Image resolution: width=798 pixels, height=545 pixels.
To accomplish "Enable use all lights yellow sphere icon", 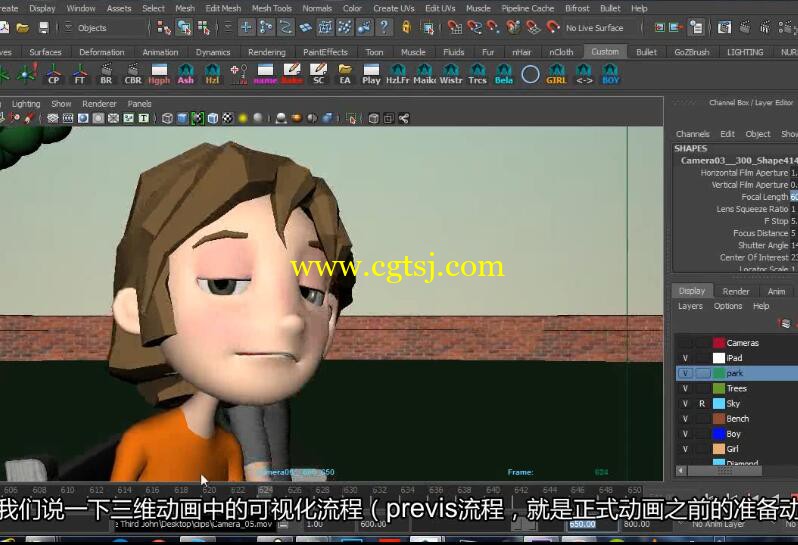I will tap(243, 119).
